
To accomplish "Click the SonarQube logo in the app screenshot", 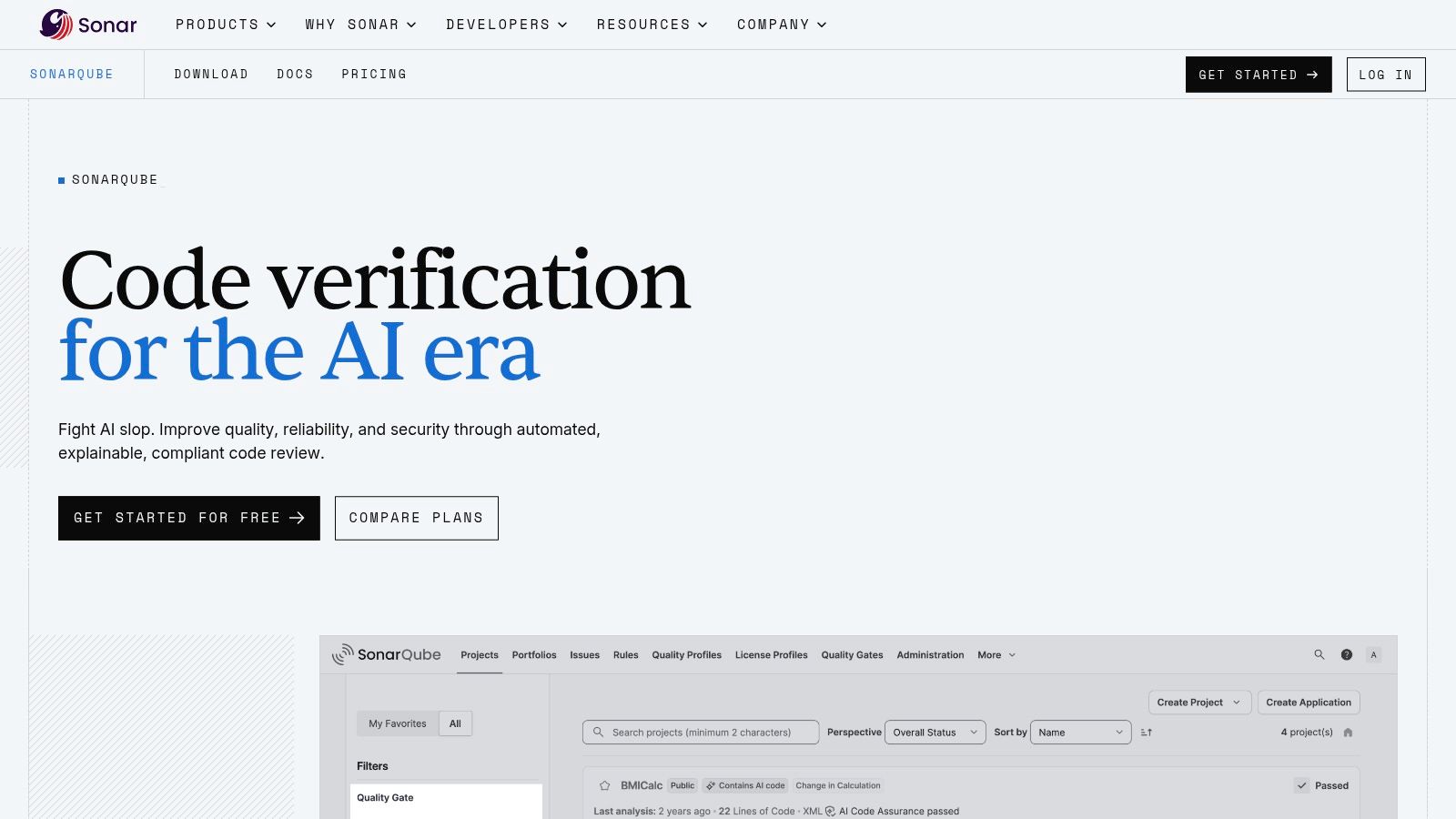I will coord(387,654).
